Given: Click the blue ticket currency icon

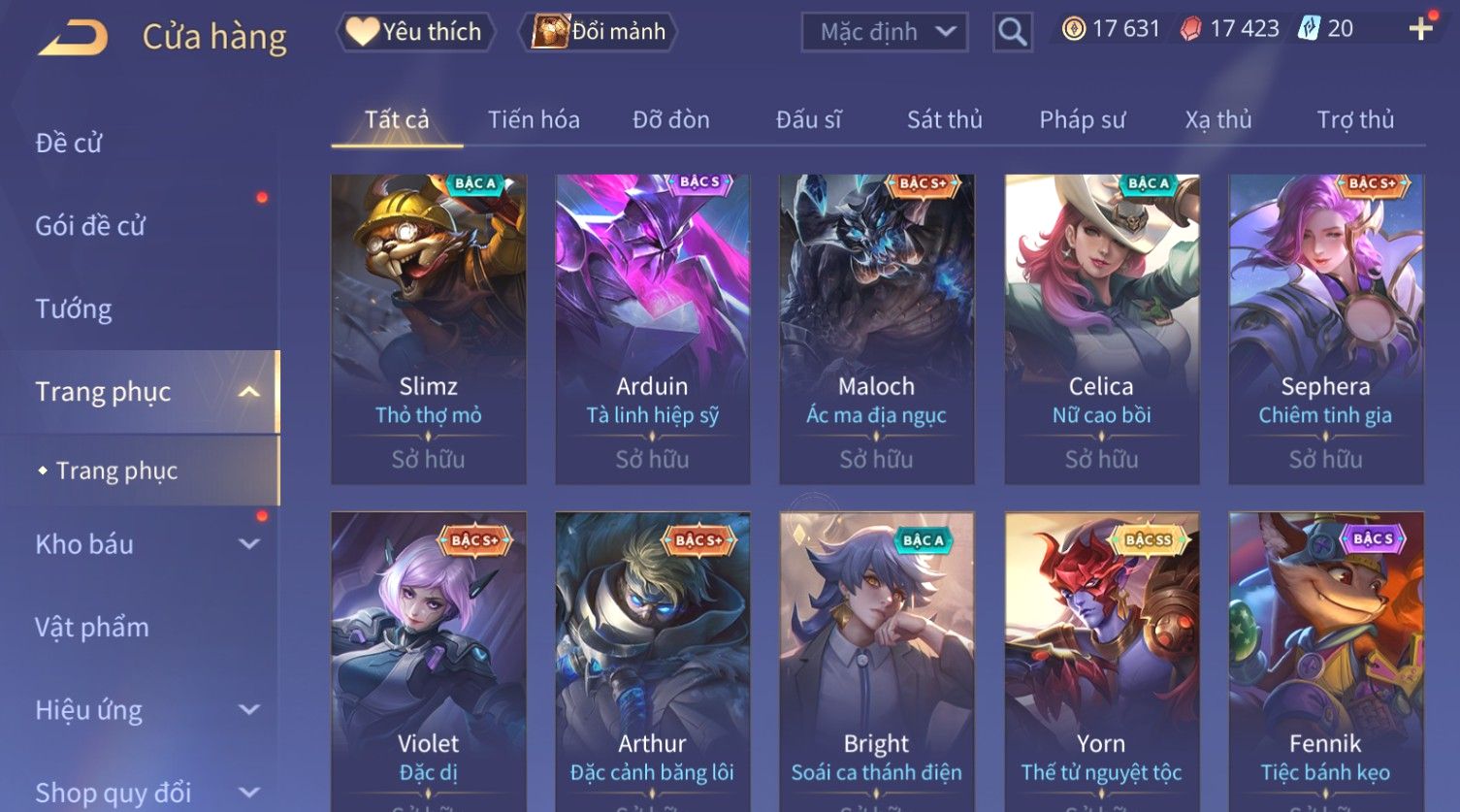Looking at the screenshot, I should [x=1310, y=29].
